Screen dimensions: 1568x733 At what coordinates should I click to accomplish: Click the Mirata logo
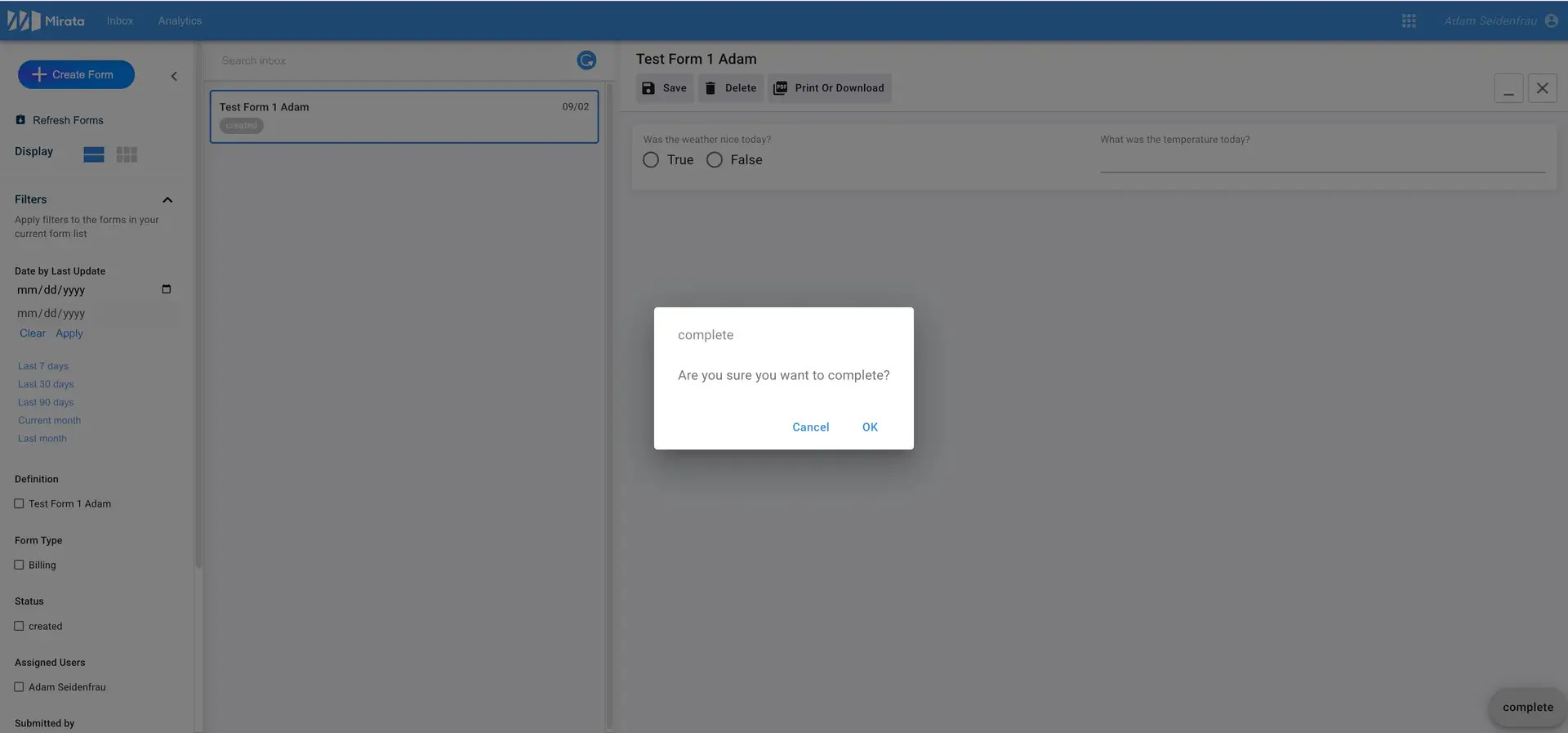click(x=46, y=20)
